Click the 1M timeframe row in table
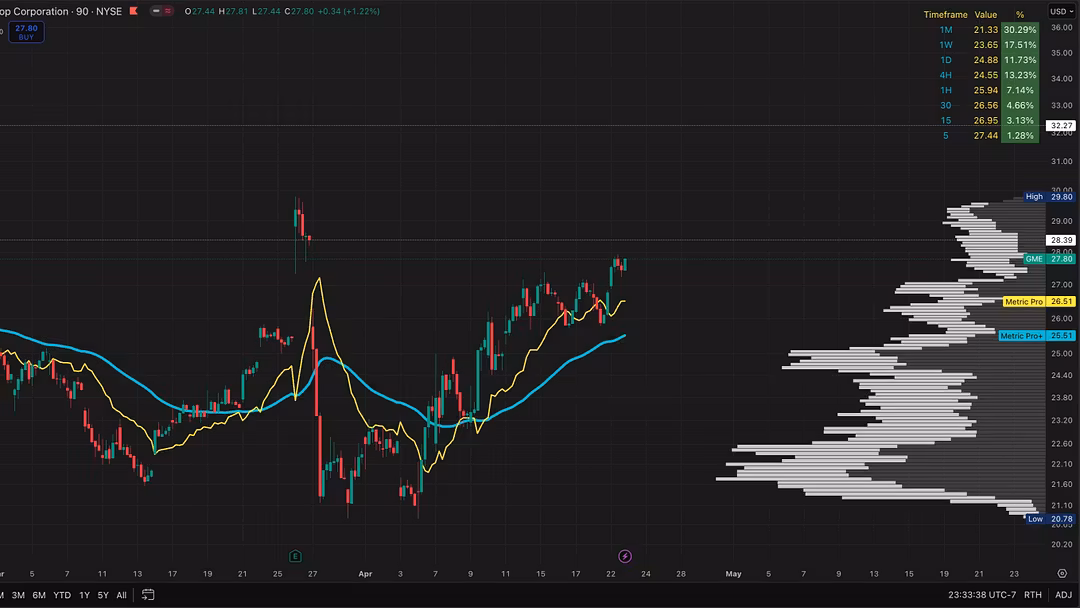Viewport: 1080px width, 608px height. pyautogui.click(x=946, y=30)
